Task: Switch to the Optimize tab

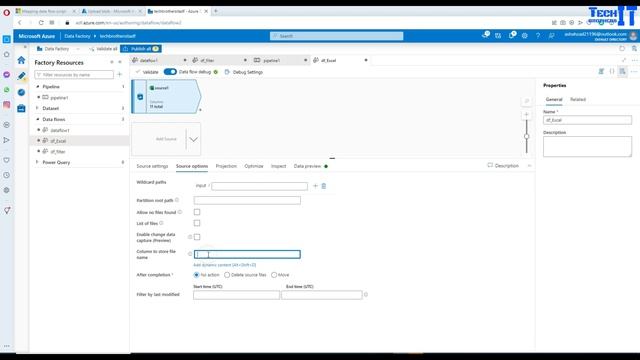Action: (254, 166)
